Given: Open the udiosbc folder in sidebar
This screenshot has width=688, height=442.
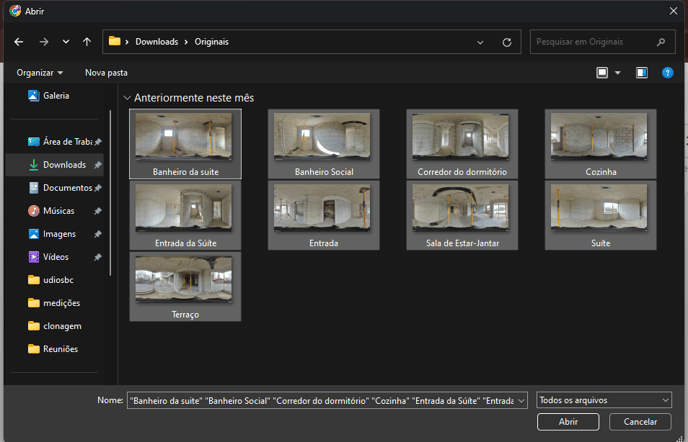Looking at the screenshot, I should click(55, 280).
